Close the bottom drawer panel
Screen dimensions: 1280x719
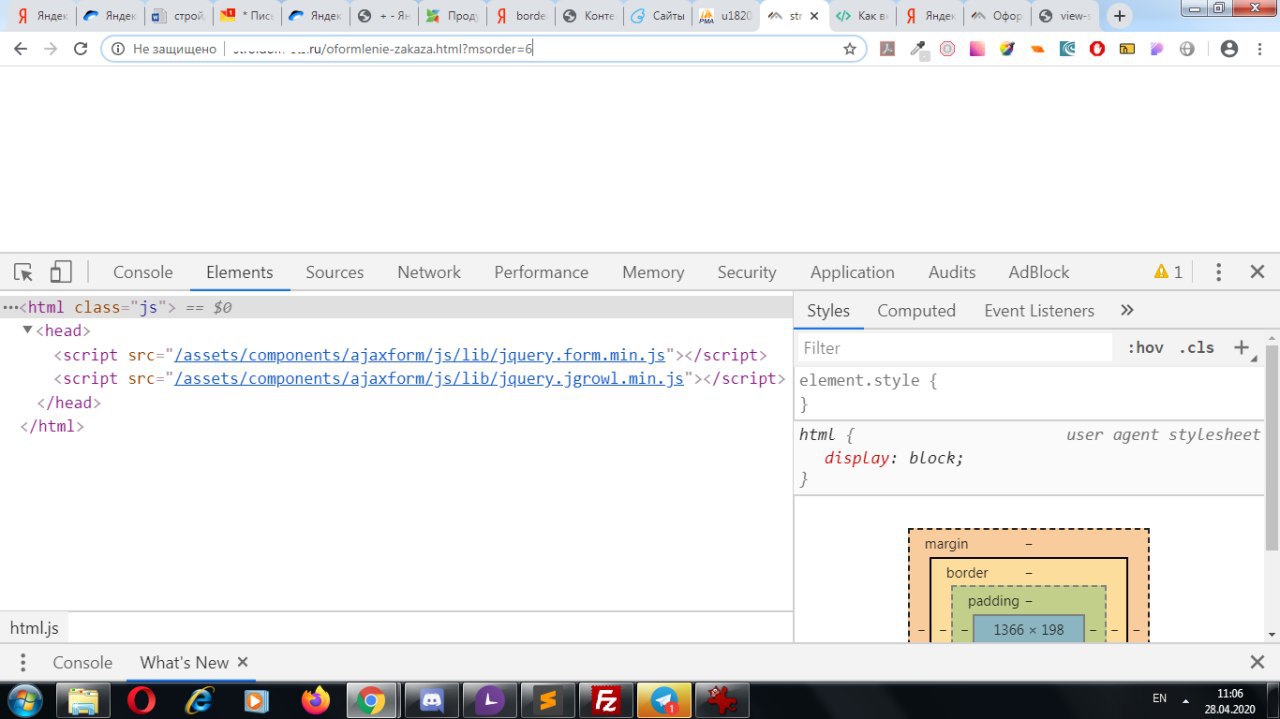1258,662
